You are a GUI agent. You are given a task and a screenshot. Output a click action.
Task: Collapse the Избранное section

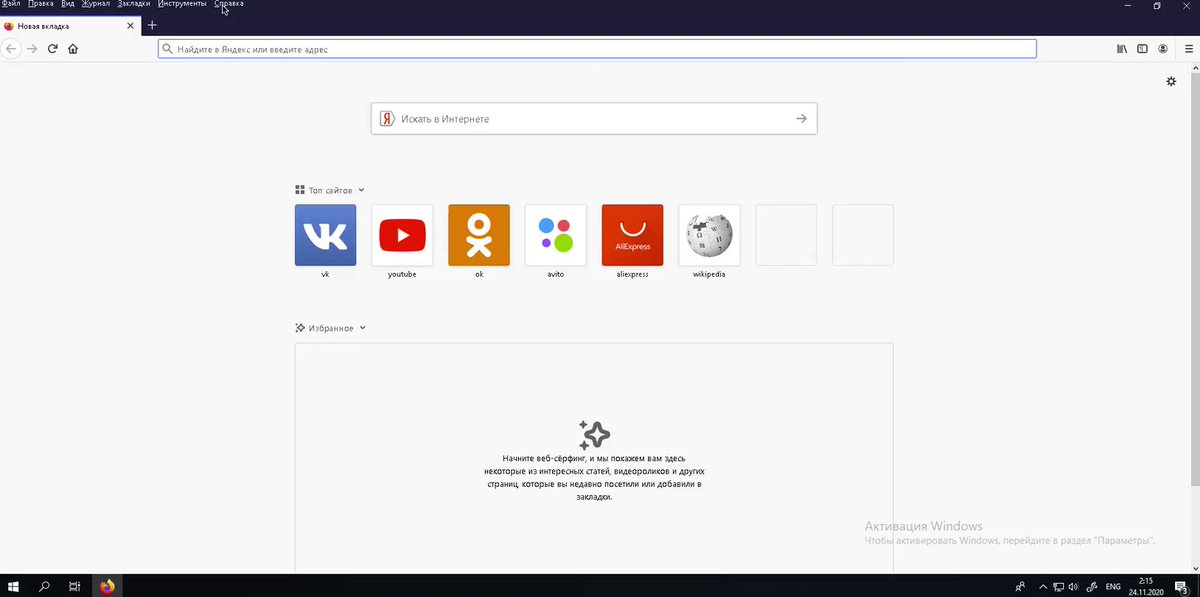(331, 328)
